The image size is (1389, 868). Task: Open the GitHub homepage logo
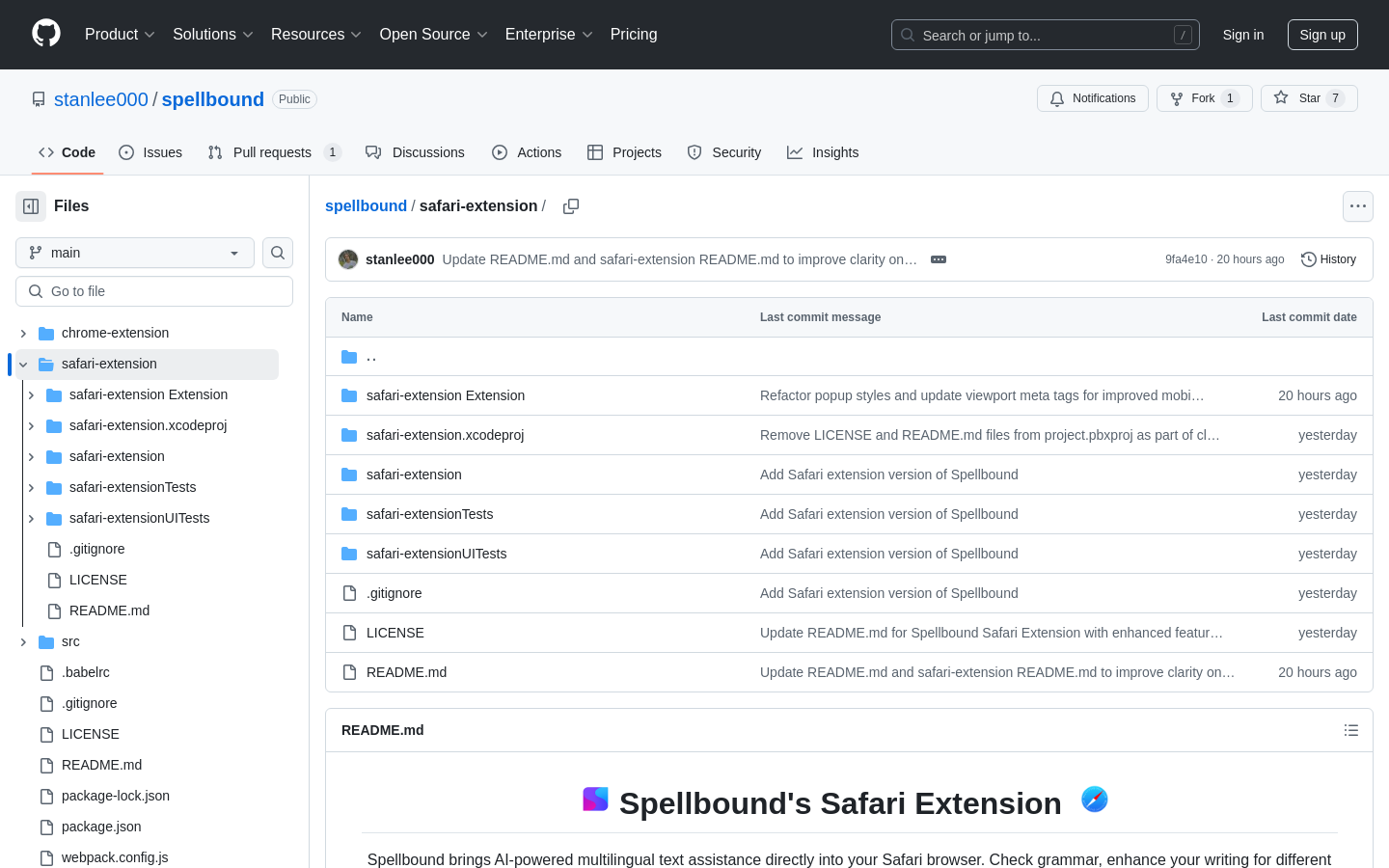click(x=46, y=34)
